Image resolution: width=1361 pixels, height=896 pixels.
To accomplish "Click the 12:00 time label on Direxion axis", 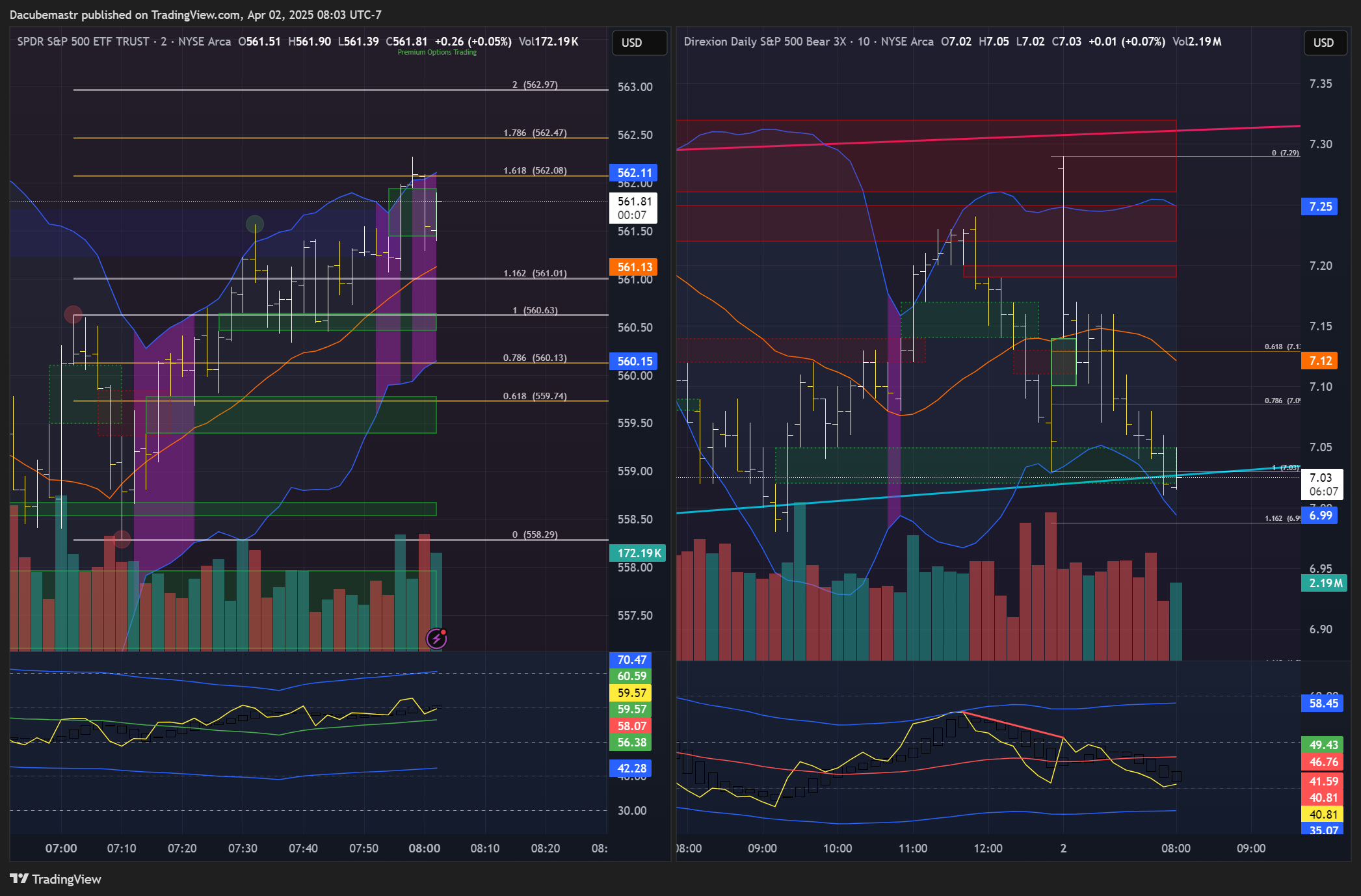I will pos(988,848).
